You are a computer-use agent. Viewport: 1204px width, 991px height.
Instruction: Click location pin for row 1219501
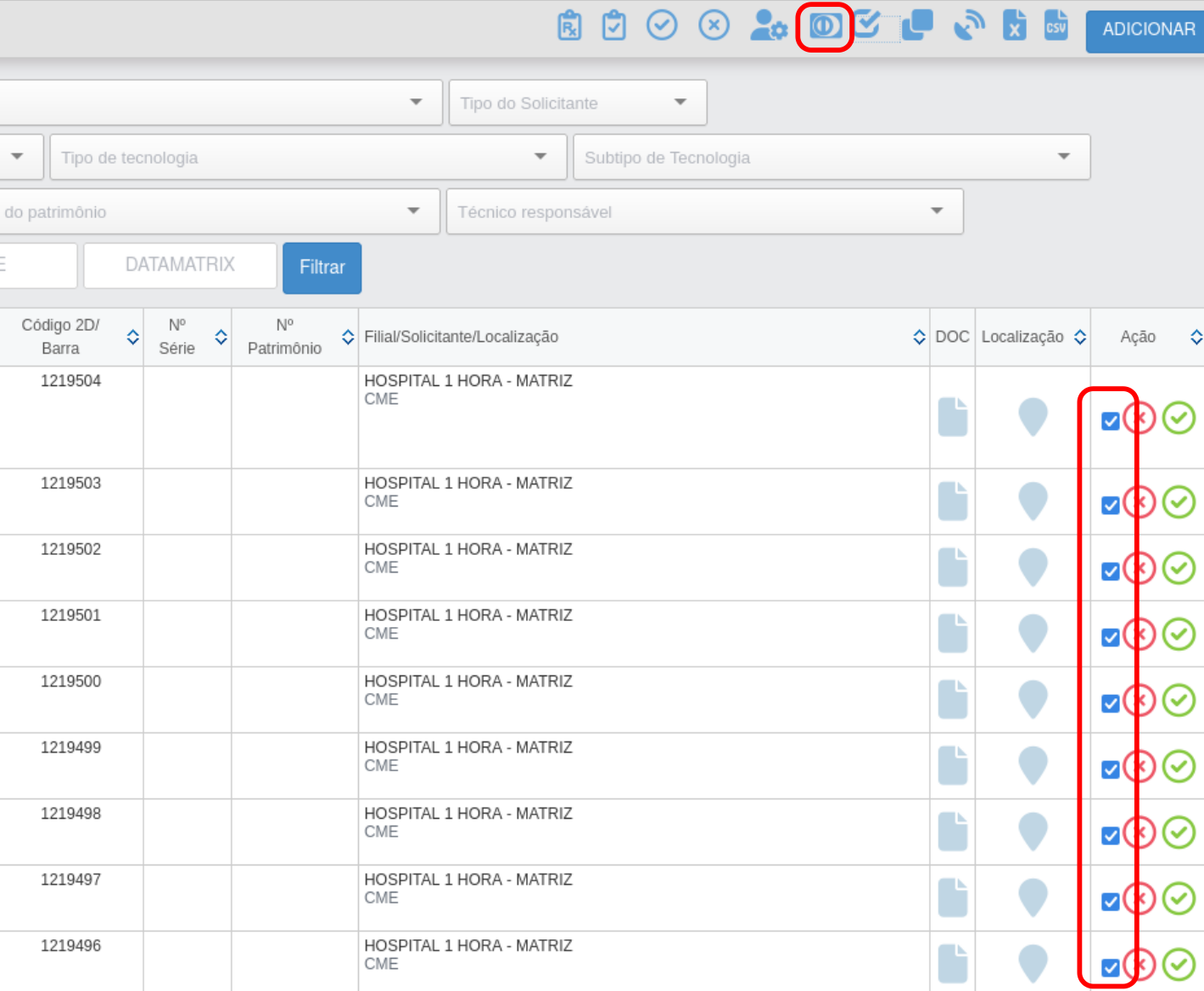[1033, 633]
